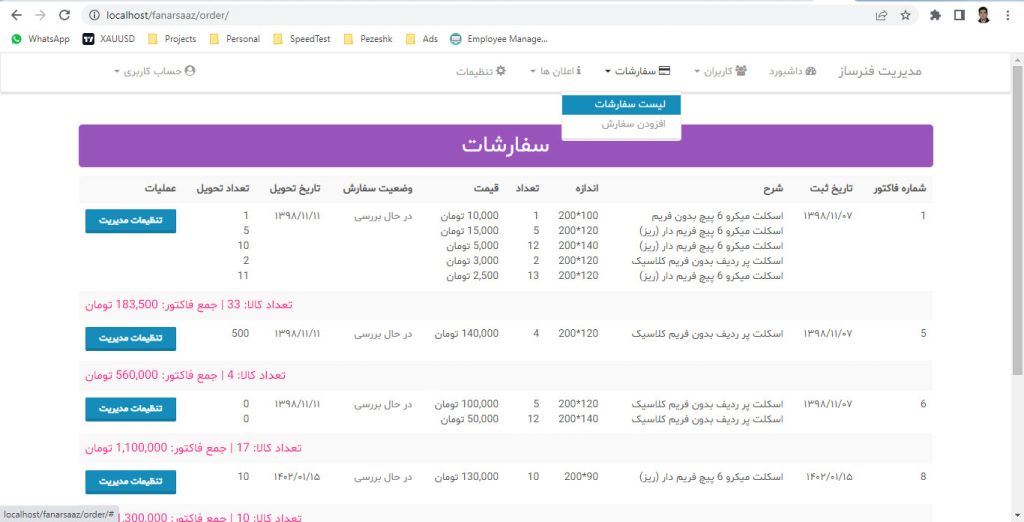Open داشبورد dashboard nav item
Screen dimensions: 1024x522
792,71
